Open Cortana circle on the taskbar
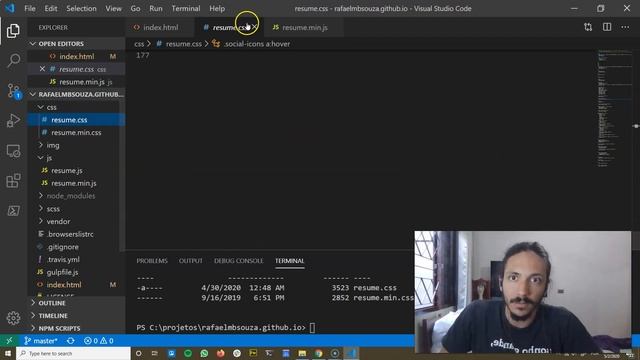 click(139, 353)
